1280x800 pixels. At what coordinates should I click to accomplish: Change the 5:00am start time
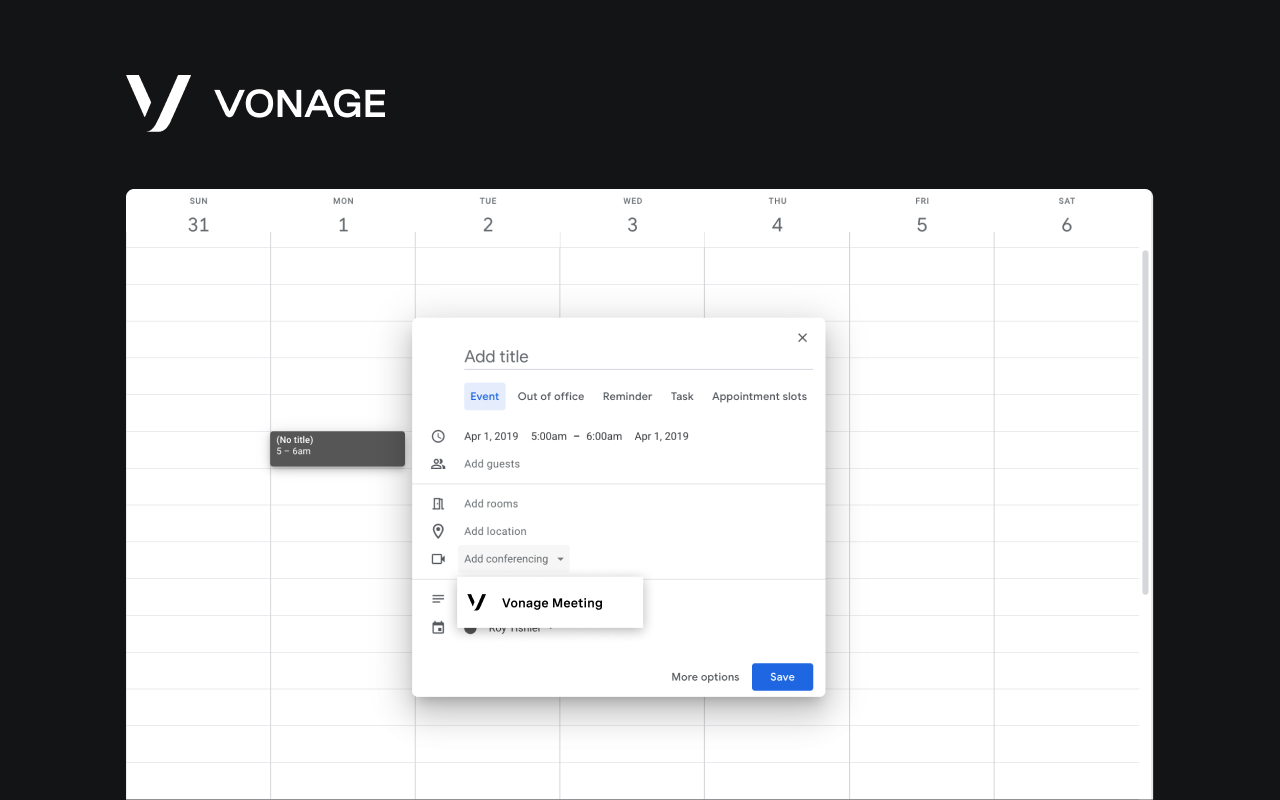tap(549, 436)
